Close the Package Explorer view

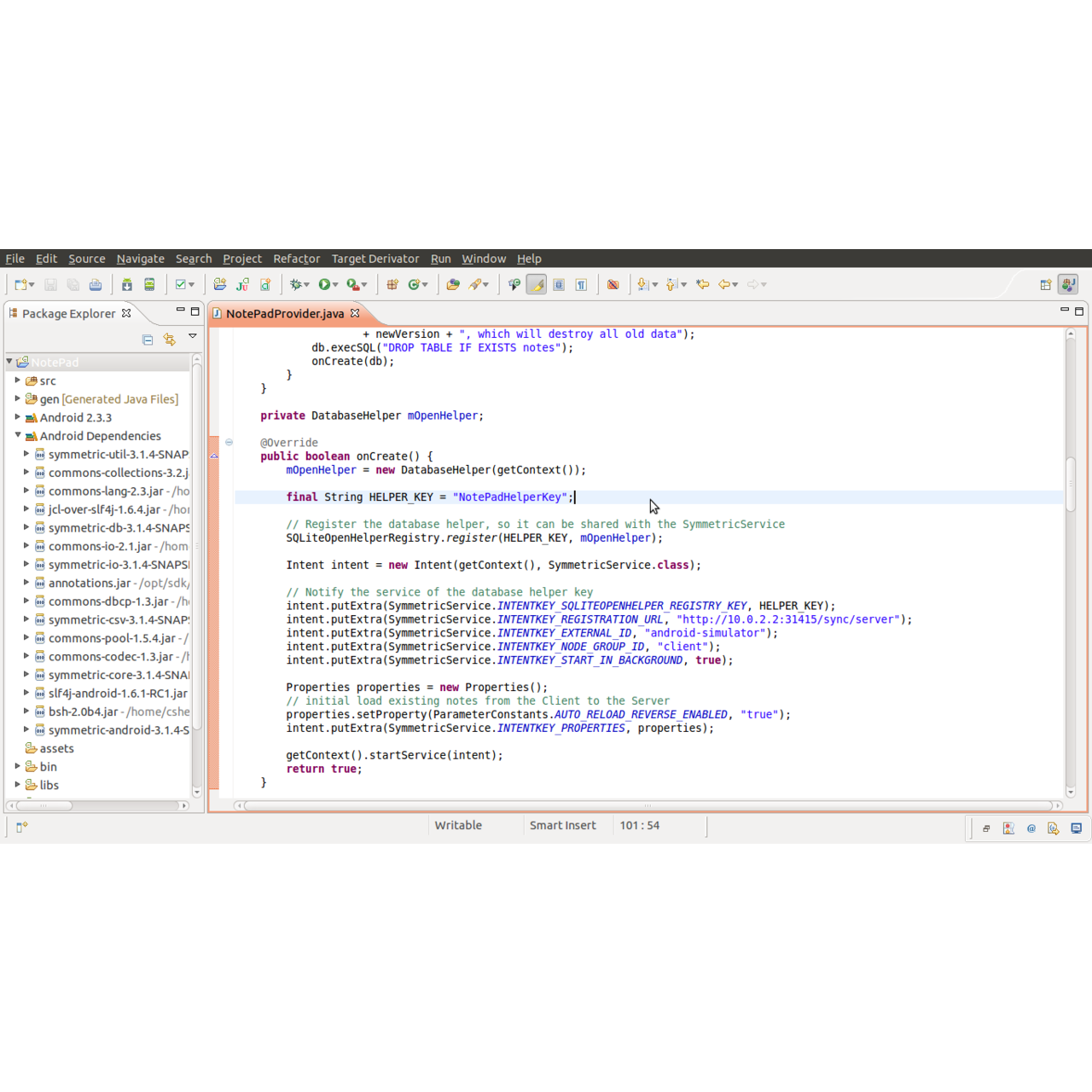pyautogui.click(x=126, y=313)
